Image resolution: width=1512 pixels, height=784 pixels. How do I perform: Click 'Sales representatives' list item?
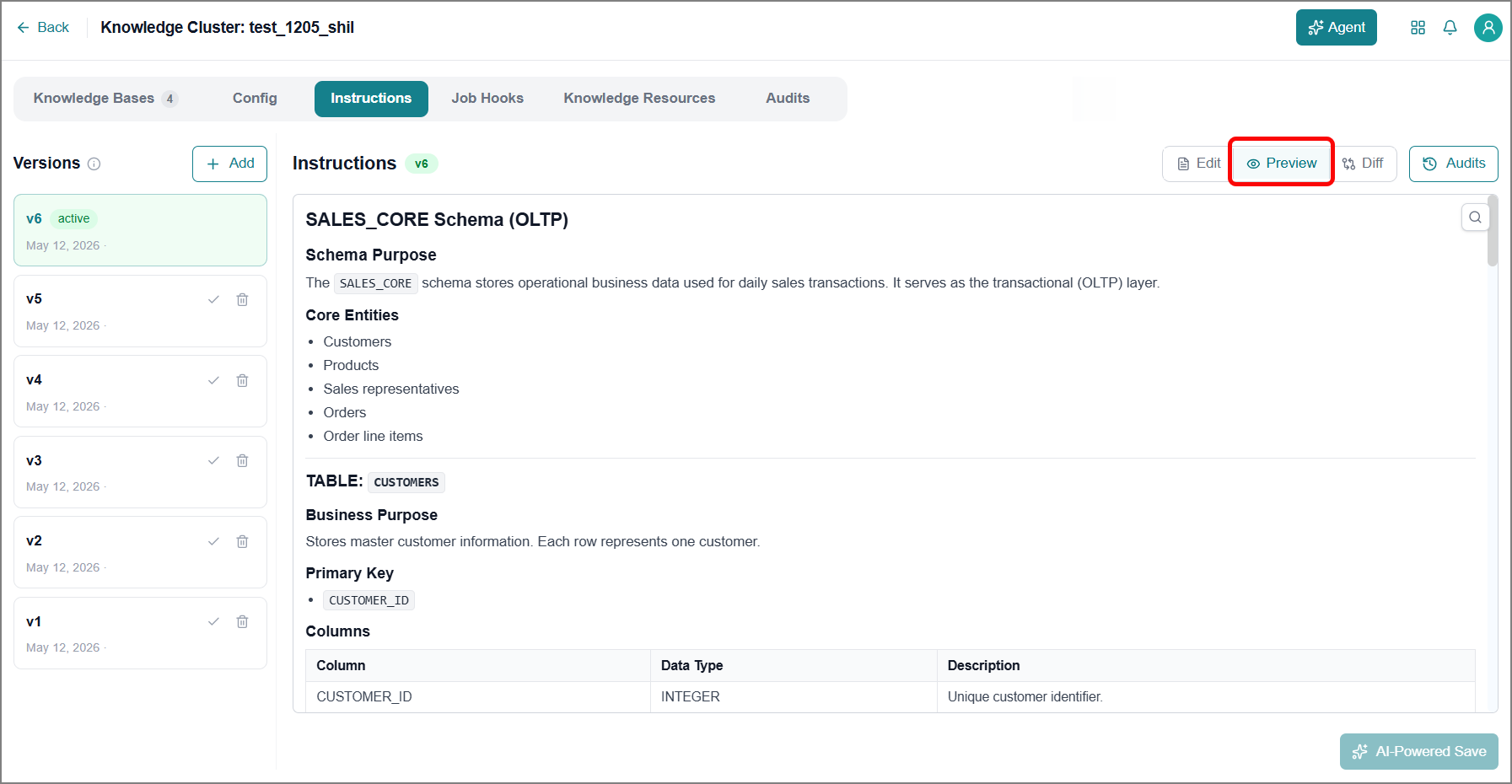click(391, 389)
